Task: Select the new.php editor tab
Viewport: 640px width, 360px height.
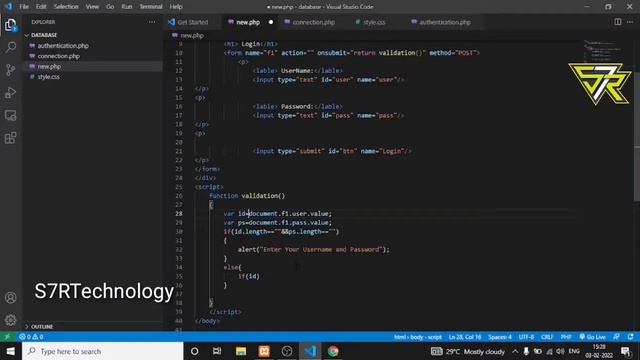Action: (248, 22)
